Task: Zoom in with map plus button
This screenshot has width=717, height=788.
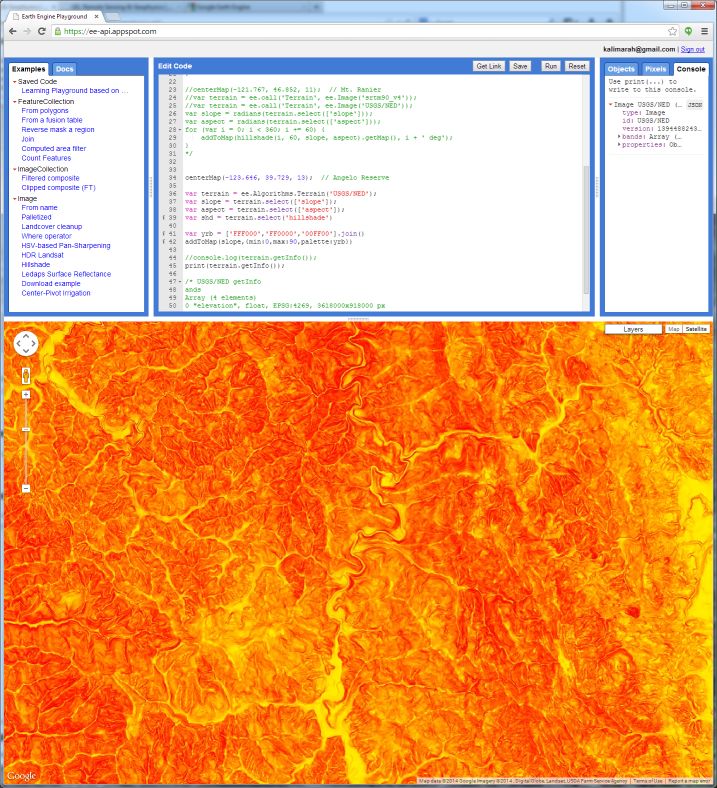Action: click(x=26, y=395)
